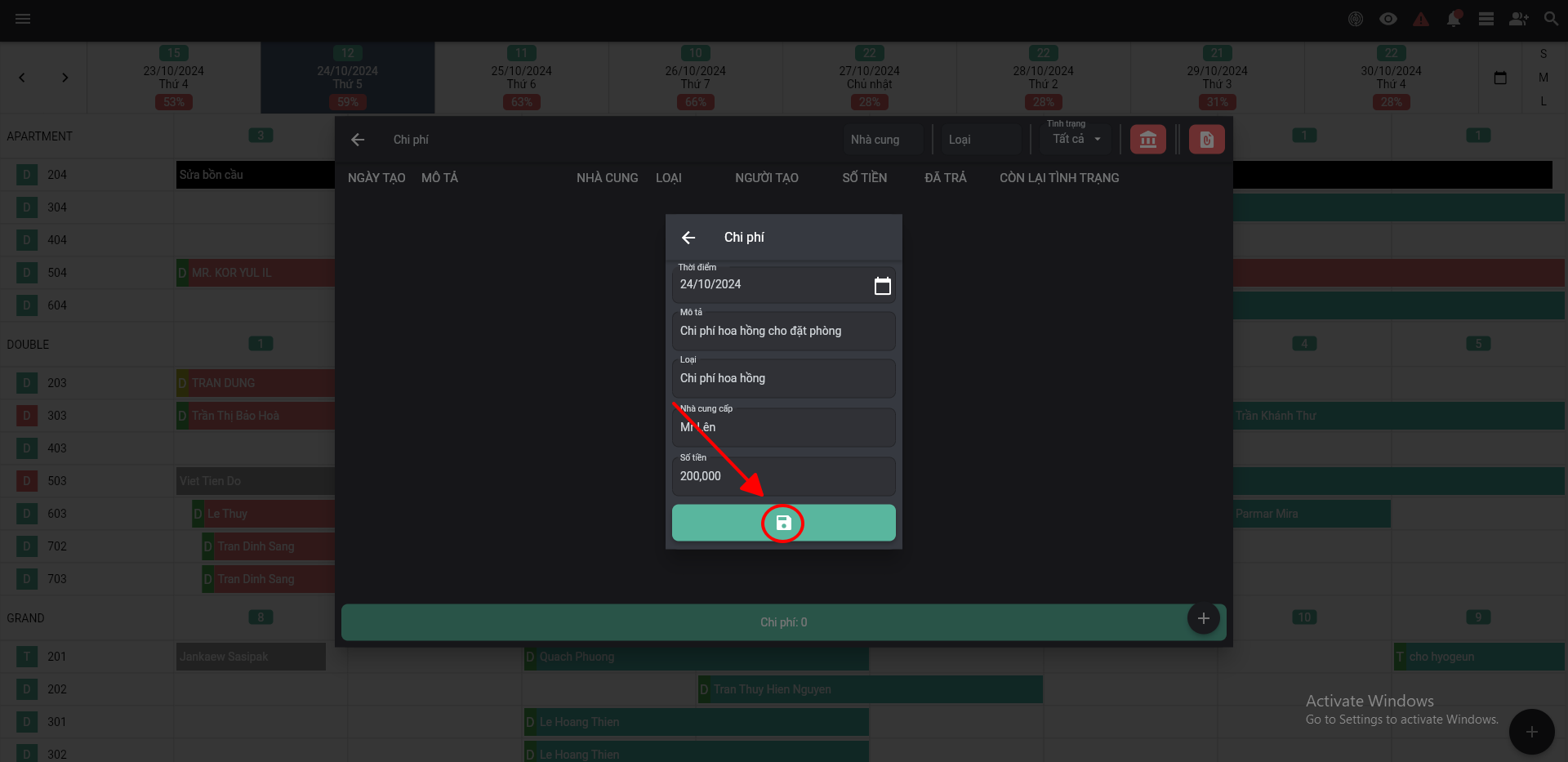
Task: Open the notifications bell
Action: [1454, 19]
